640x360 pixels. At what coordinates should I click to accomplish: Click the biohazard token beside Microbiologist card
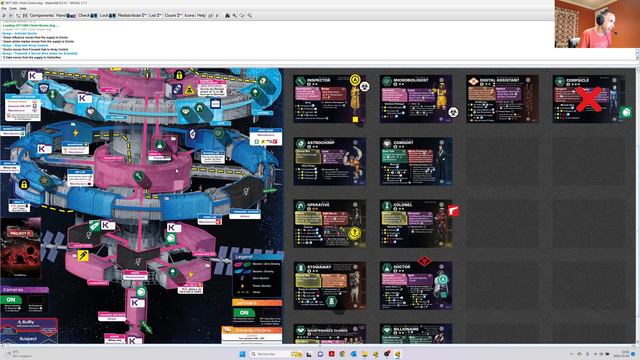tap(453, 112)
